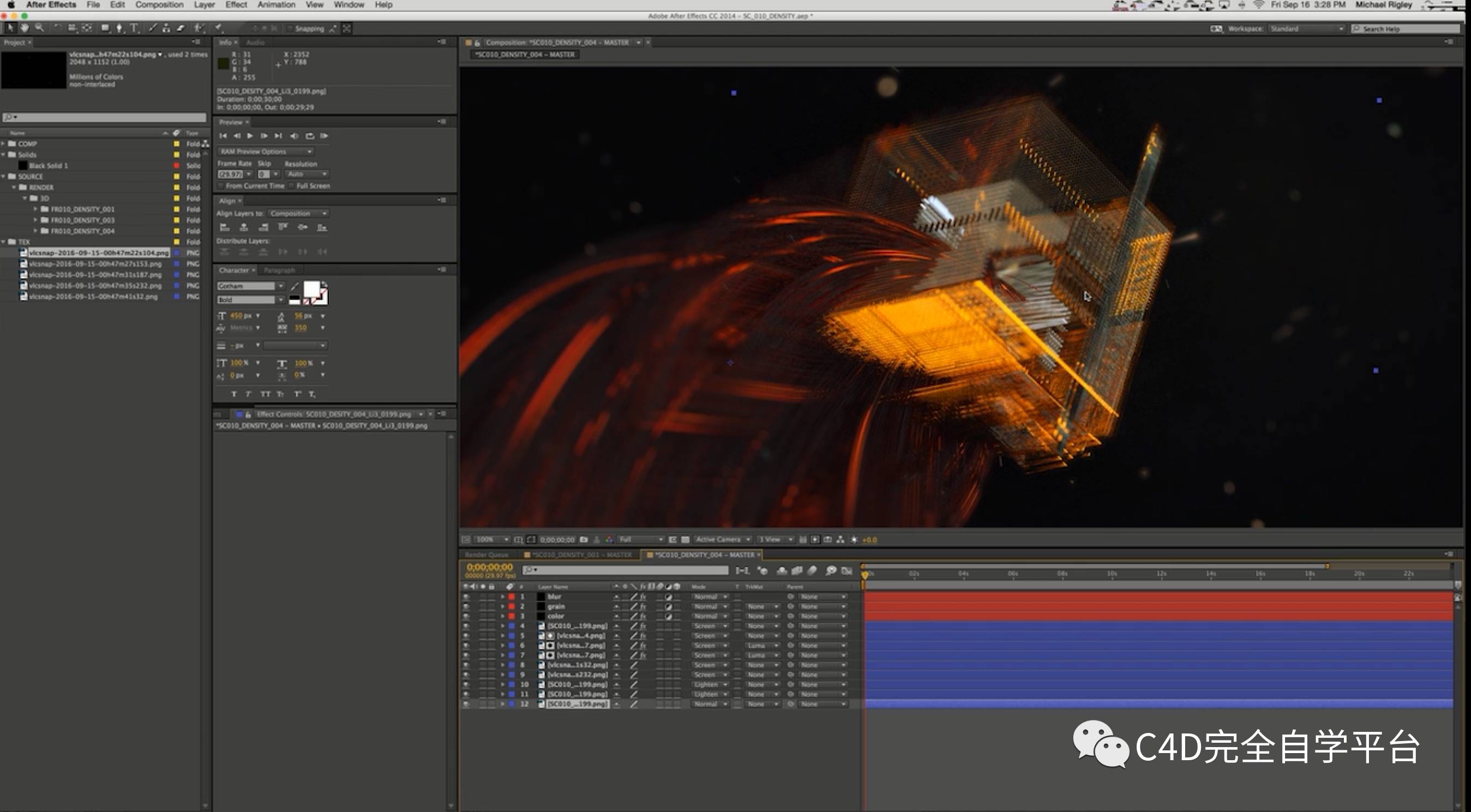Select the Hand tool
The width and height of the screenshot is (1471, 812).
point(25,28)
